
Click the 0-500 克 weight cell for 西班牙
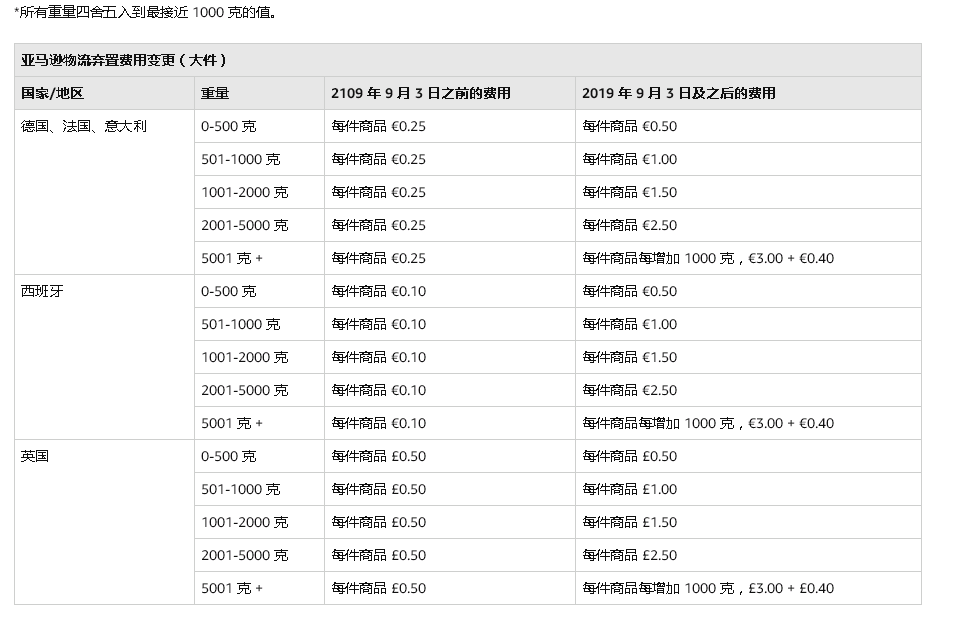(x=228, y=291)
